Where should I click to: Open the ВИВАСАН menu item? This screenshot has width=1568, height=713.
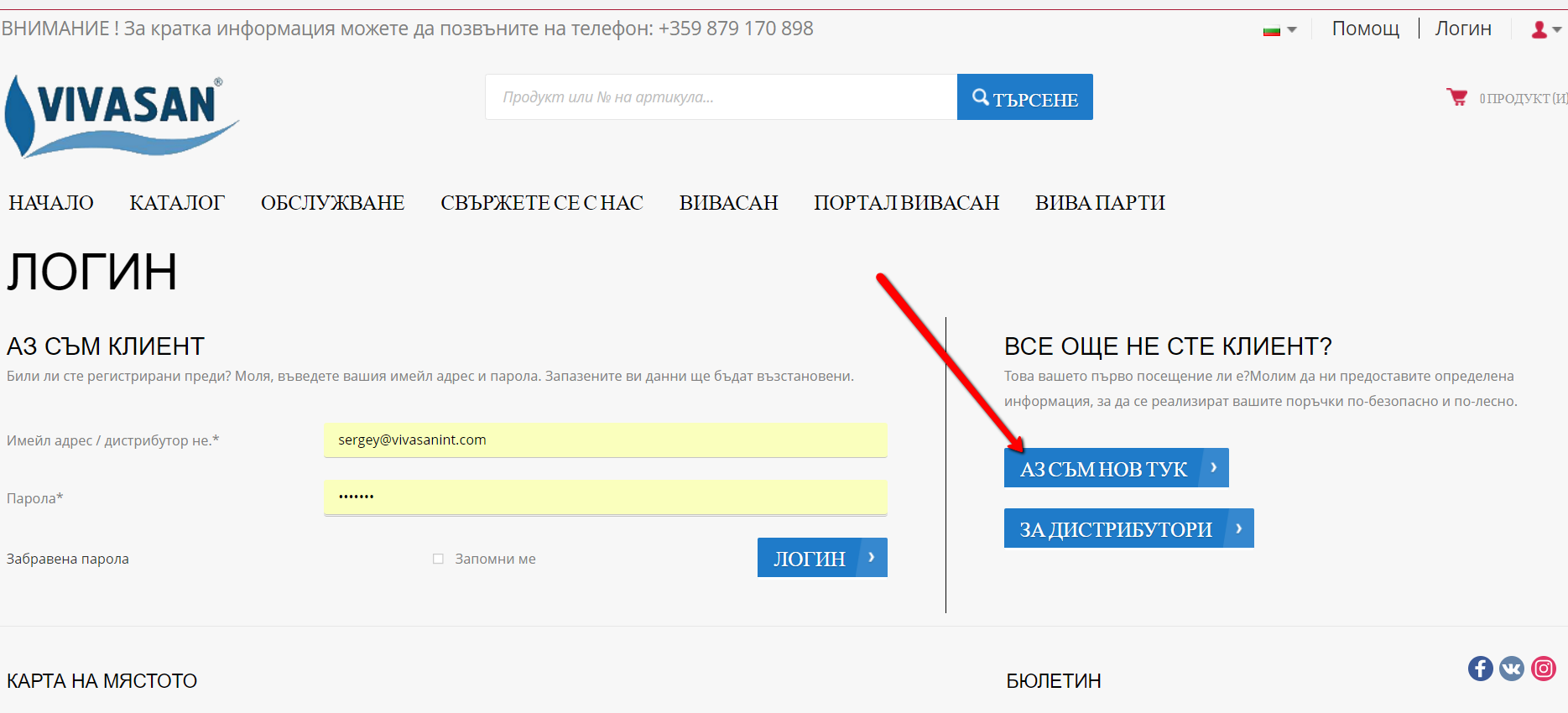coord(729,203)
